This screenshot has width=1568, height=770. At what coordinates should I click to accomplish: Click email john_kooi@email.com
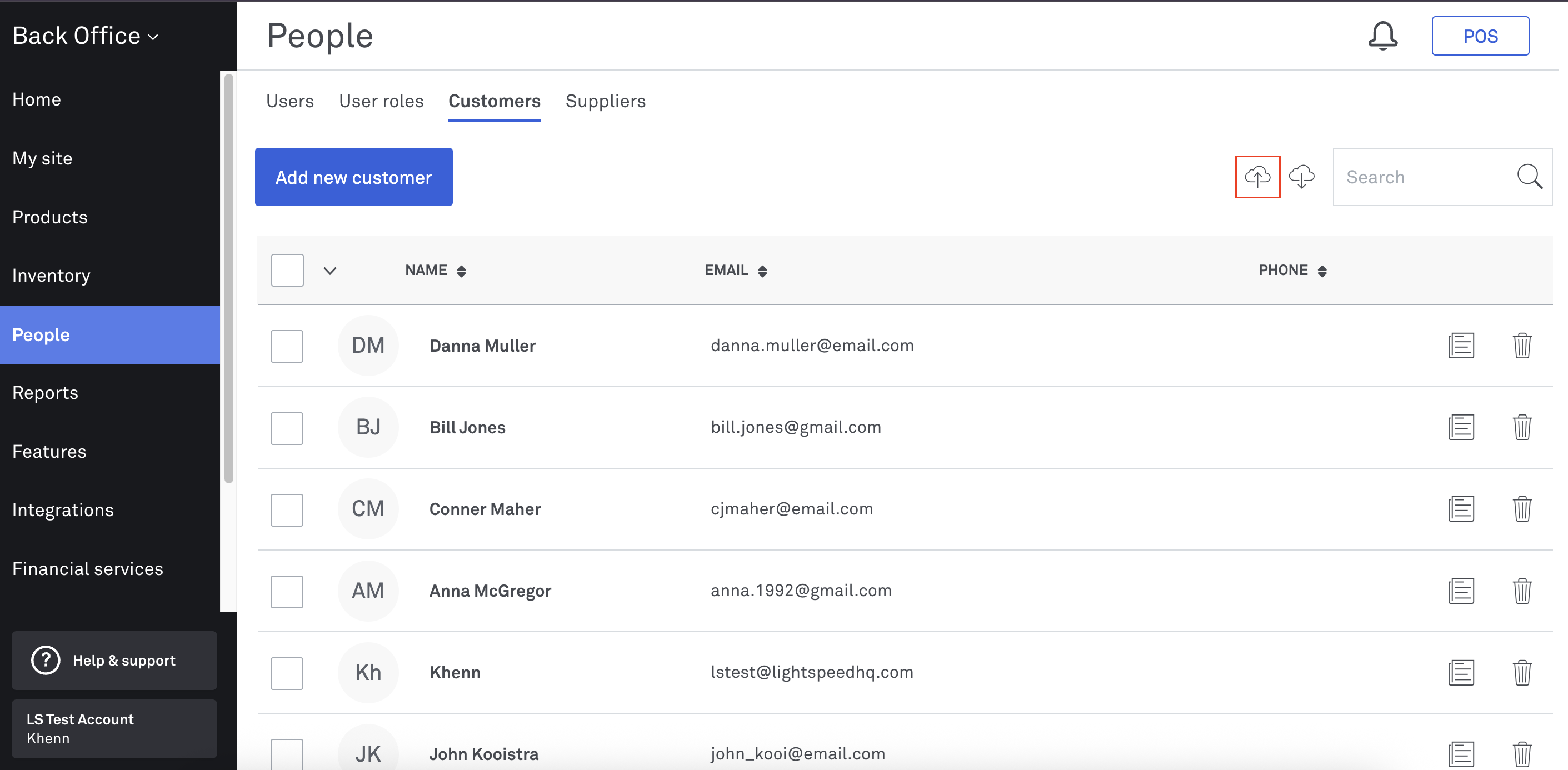(x=797, y=753)
